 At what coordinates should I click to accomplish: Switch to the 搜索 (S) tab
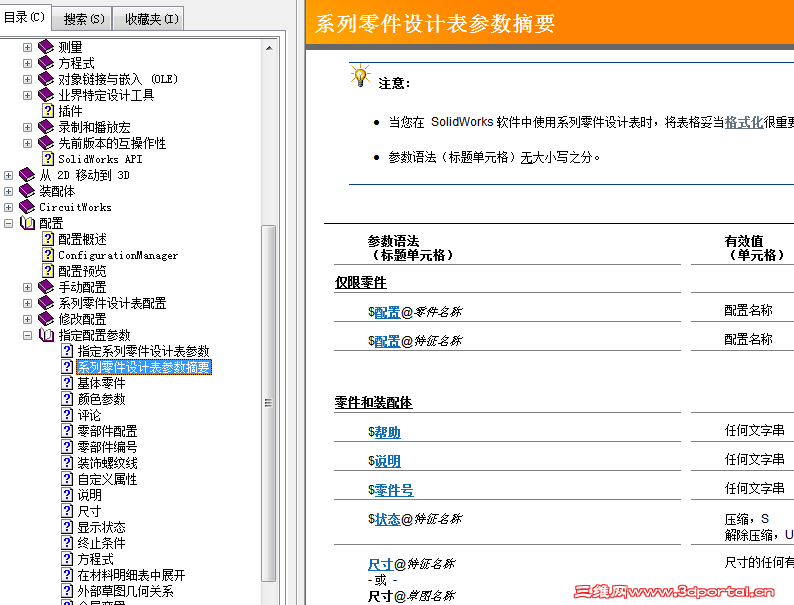pyautogui.click(x=83, y=19)
